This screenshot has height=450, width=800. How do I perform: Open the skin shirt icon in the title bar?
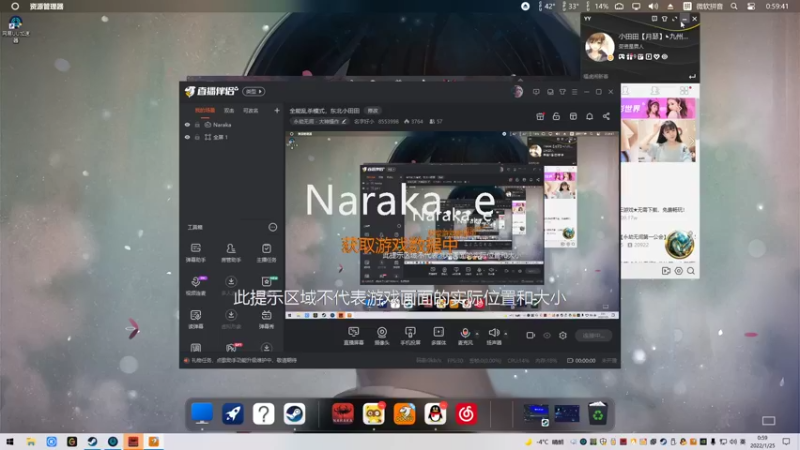[x=562, y=92]
